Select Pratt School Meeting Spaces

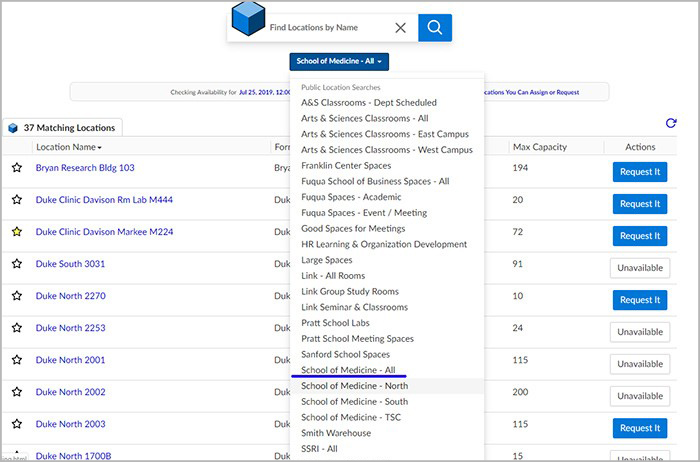(357, 339)
